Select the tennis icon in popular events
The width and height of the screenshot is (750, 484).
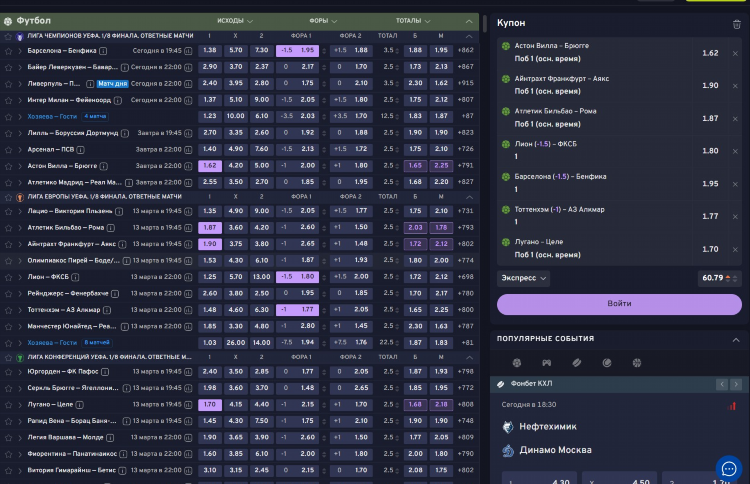(x=607, y=363)
